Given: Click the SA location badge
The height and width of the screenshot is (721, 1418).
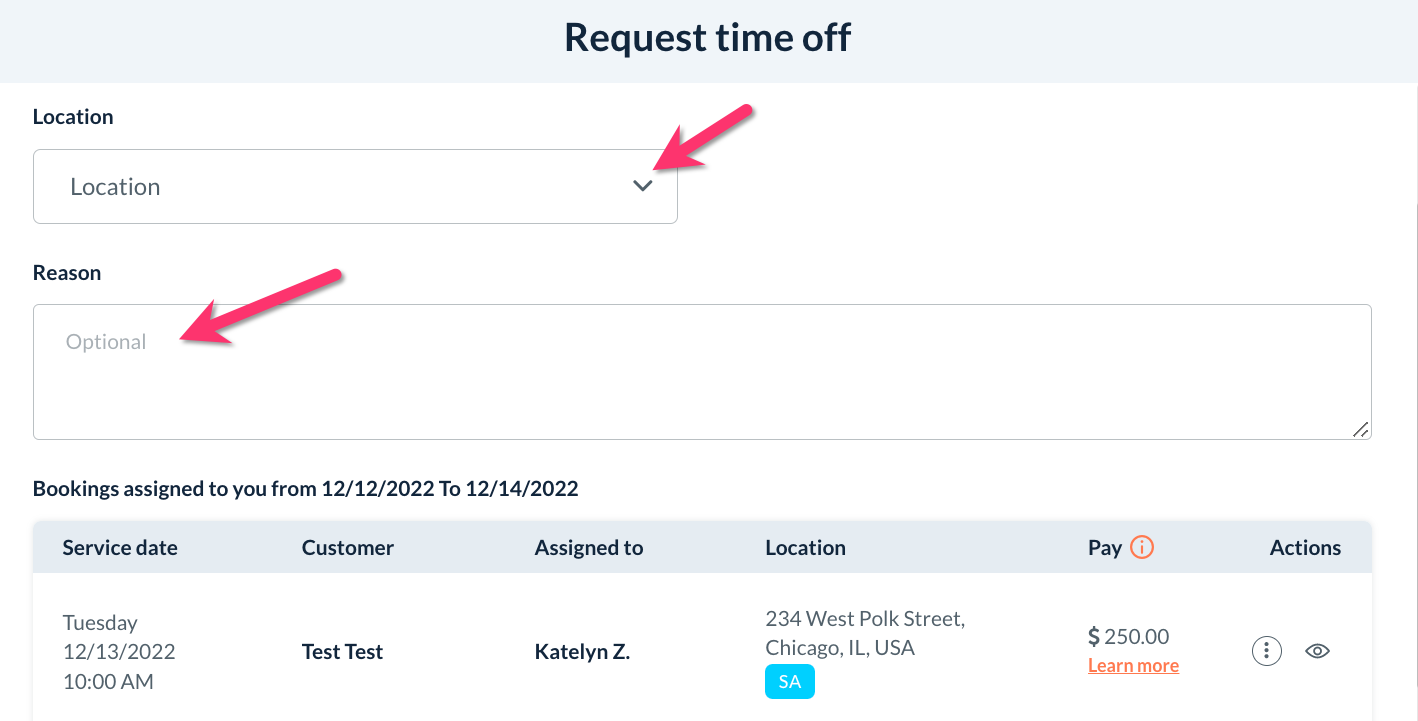Looking at the screenshot, I should click(x=790, y=682).
